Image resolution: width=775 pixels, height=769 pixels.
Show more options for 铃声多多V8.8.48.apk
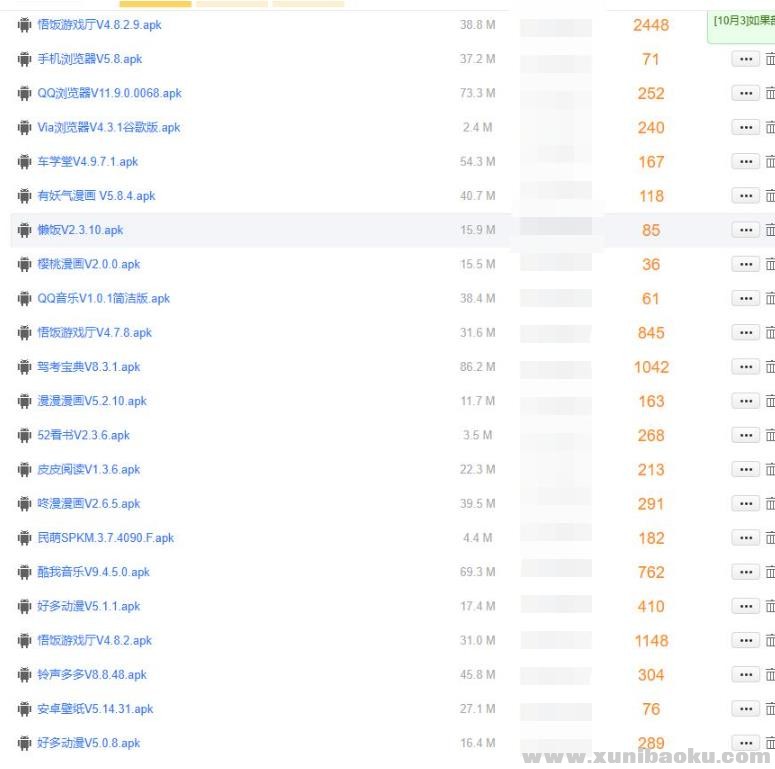click(745, 675)
